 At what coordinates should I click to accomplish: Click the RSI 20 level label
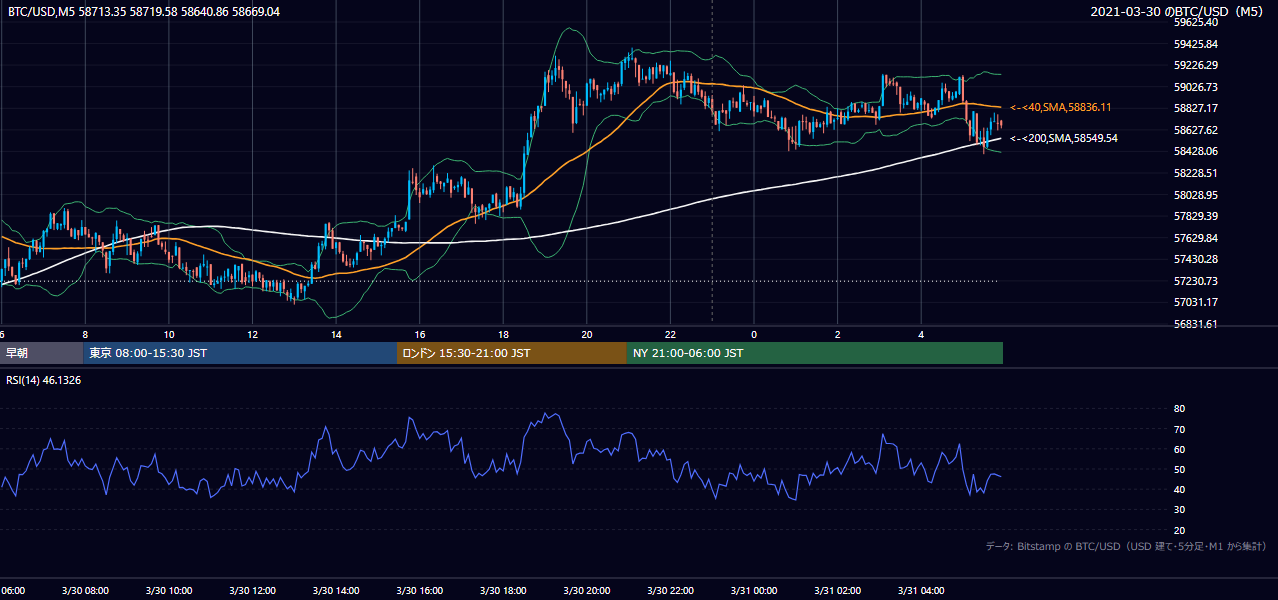click(1179, 530)
